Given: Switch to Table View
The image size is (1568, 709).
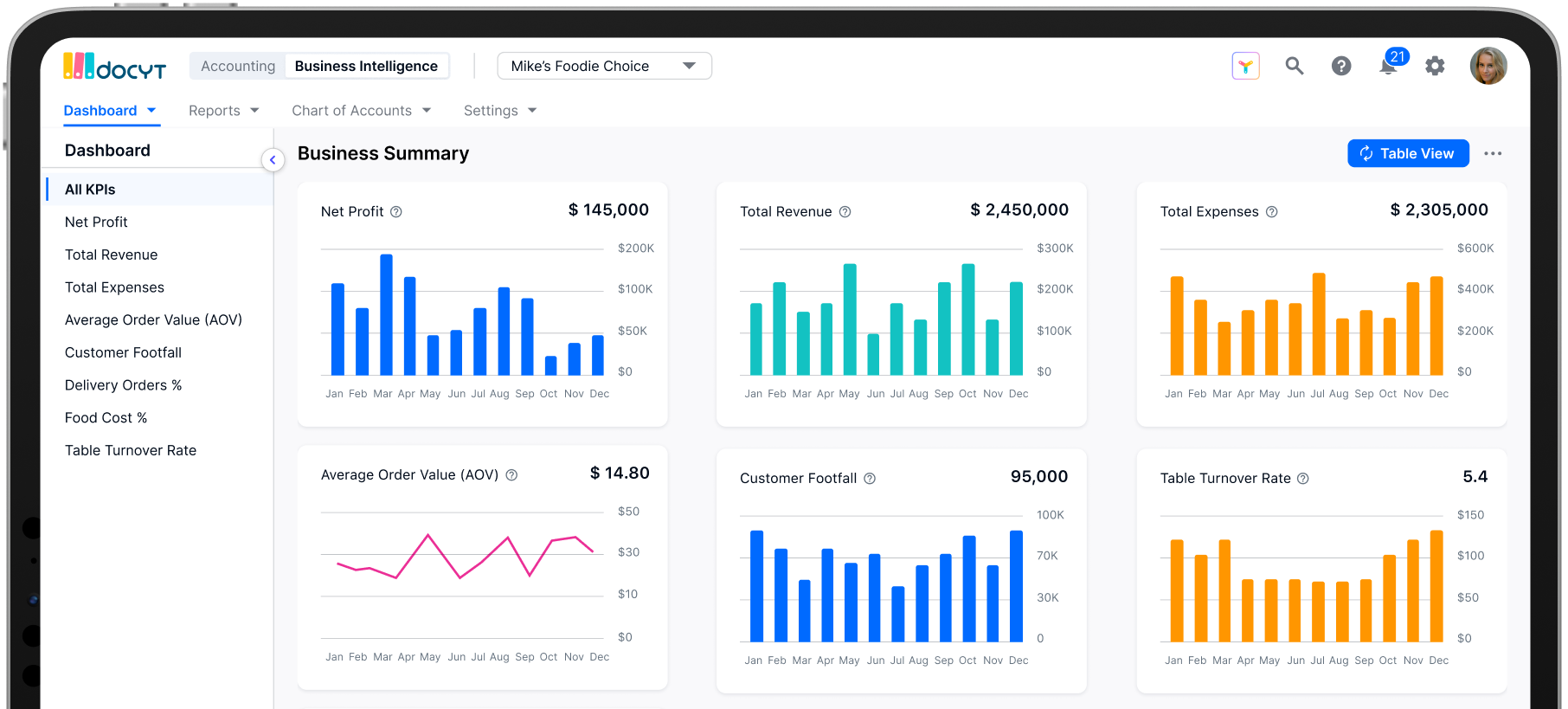Looking at the screenshot, I should (x=1408, y=153).
